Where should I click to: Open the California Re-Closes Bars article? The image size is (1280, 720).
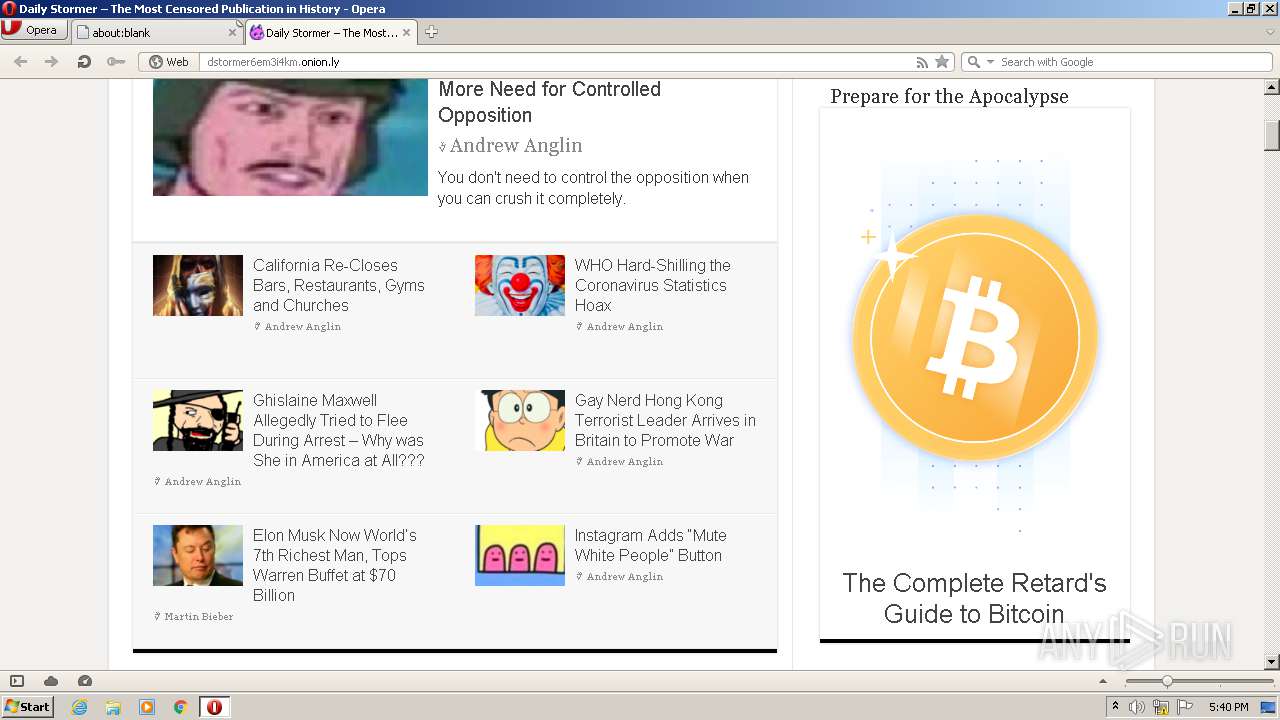click(x=339, y=285)
